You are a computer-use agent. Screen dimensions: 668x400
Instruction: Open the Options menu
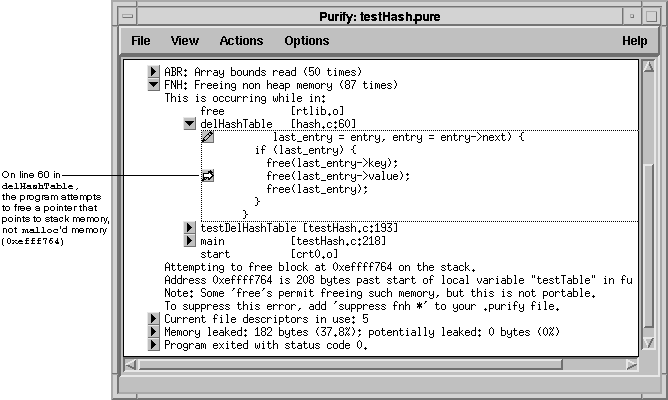pyautogui.click(x=307, y=41)
